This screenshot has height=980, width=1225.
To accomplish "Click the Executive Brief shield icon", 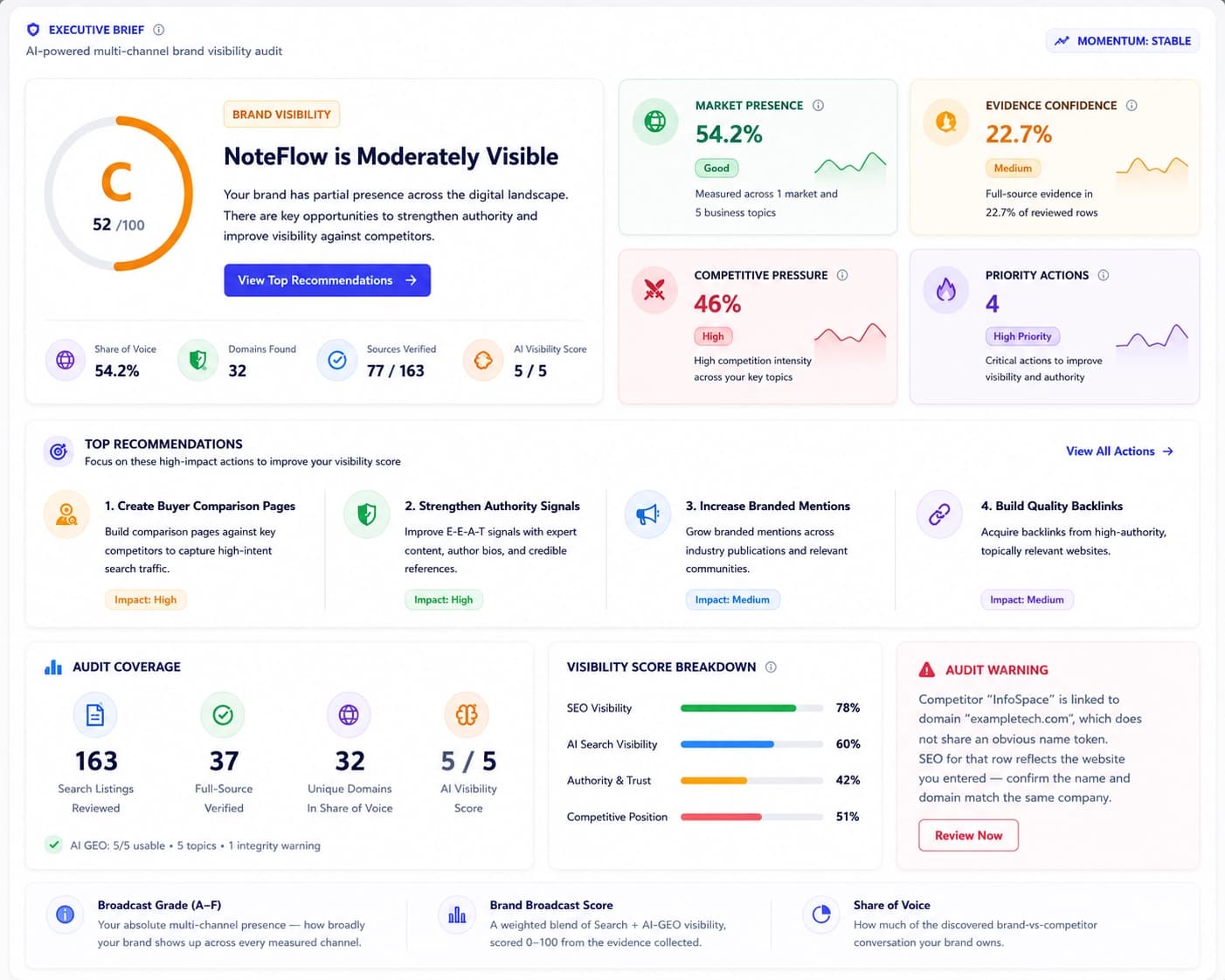I will 33,30.
